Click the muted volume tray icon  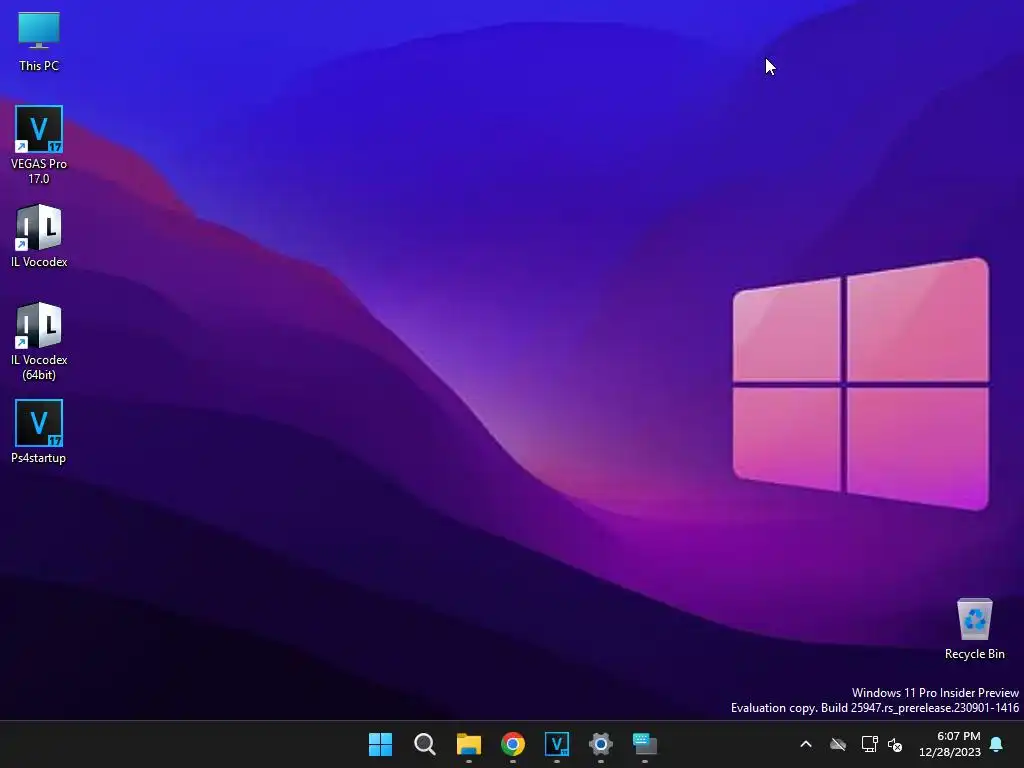[x=895, y=744]
